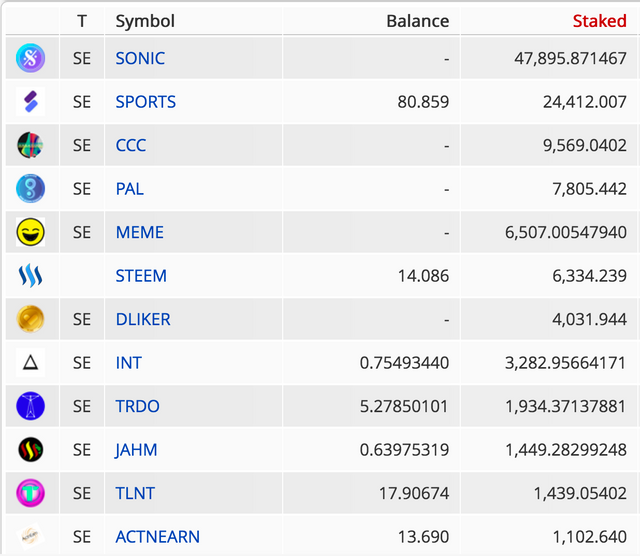The image size is (640, 556).
Task: Click the STEEM logo icon
Action: click(30, 276)
